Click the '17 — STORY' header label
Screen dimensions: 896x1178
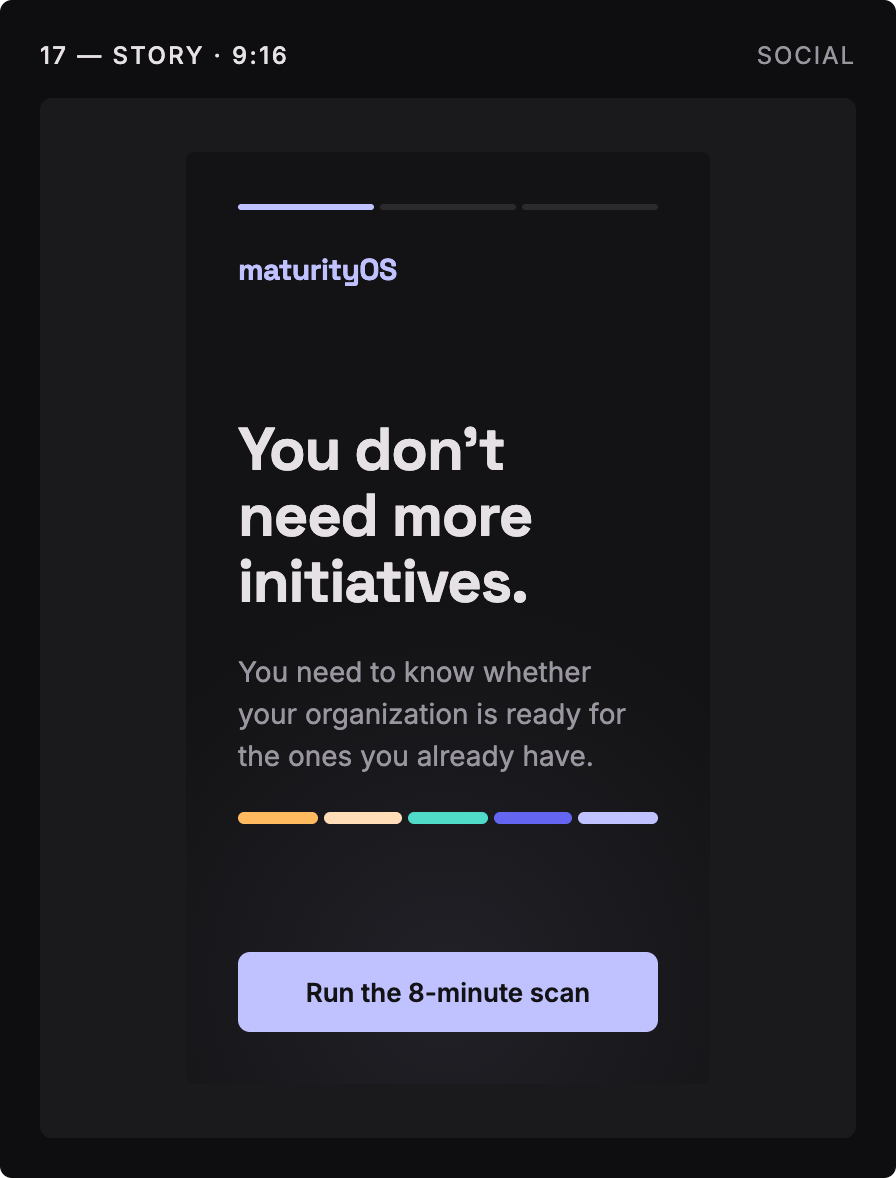[x=122, y=56]
